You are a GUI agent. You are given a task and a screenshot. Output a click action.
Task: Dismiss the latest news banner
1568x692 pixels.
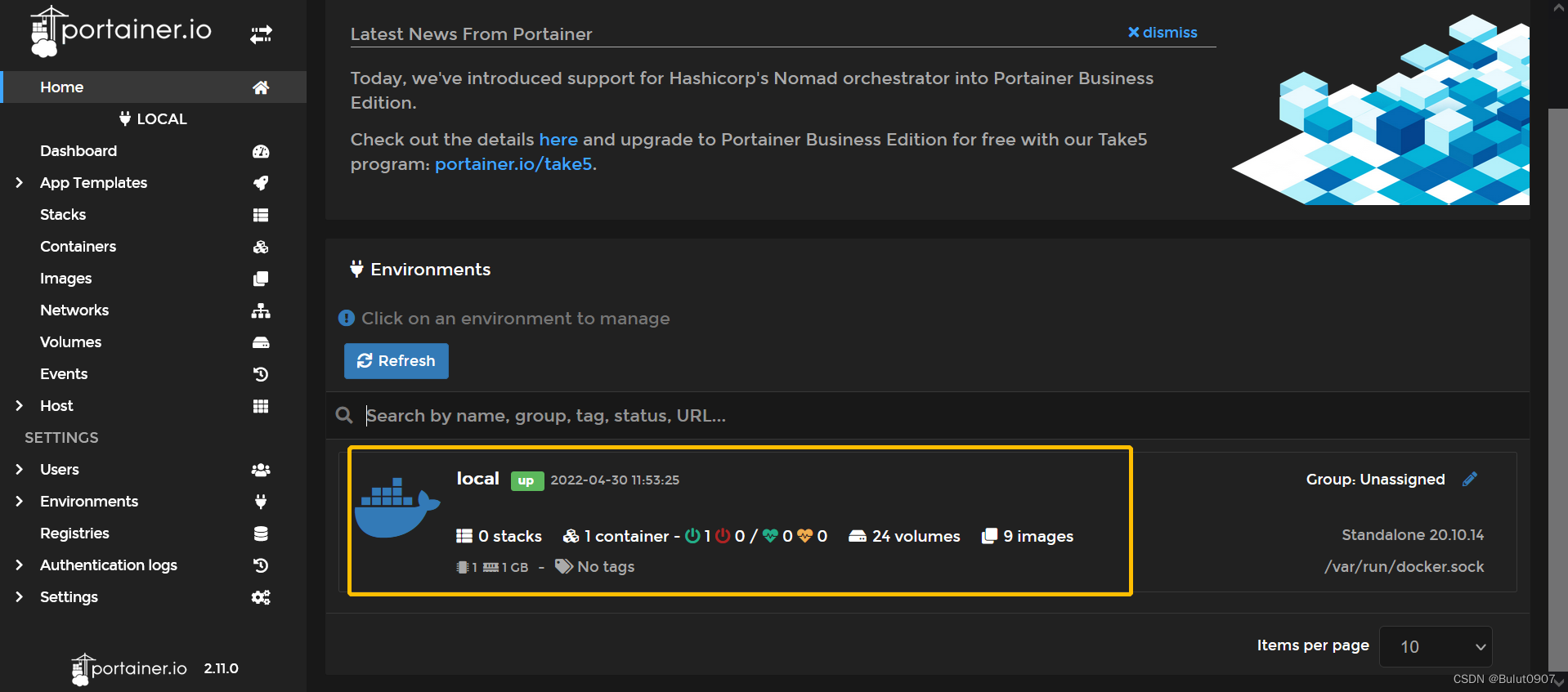pyautogui.click(x=1163, y=32)
